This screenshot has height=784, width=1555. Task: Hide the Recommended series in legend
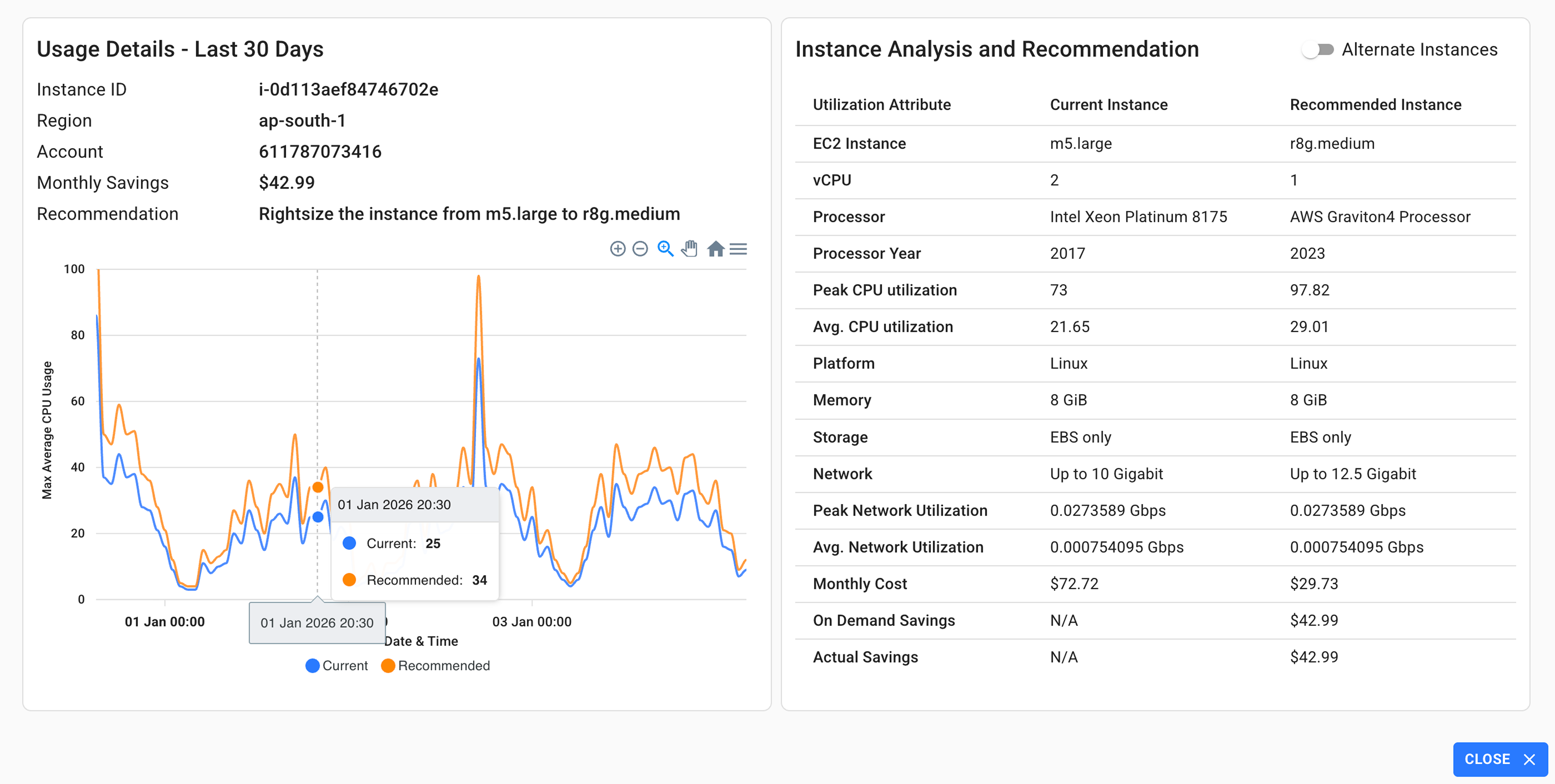pyautogui.click(x=444, y=665)
